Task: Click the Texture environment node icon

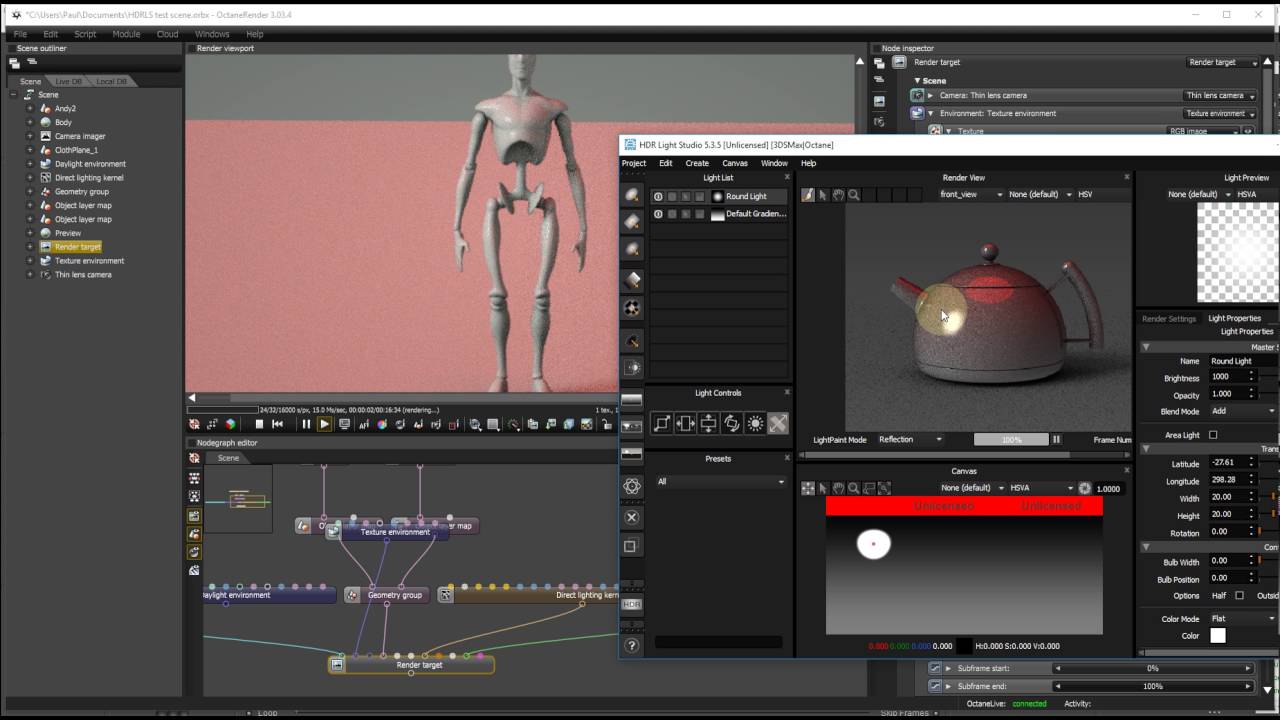Action: 333,532
